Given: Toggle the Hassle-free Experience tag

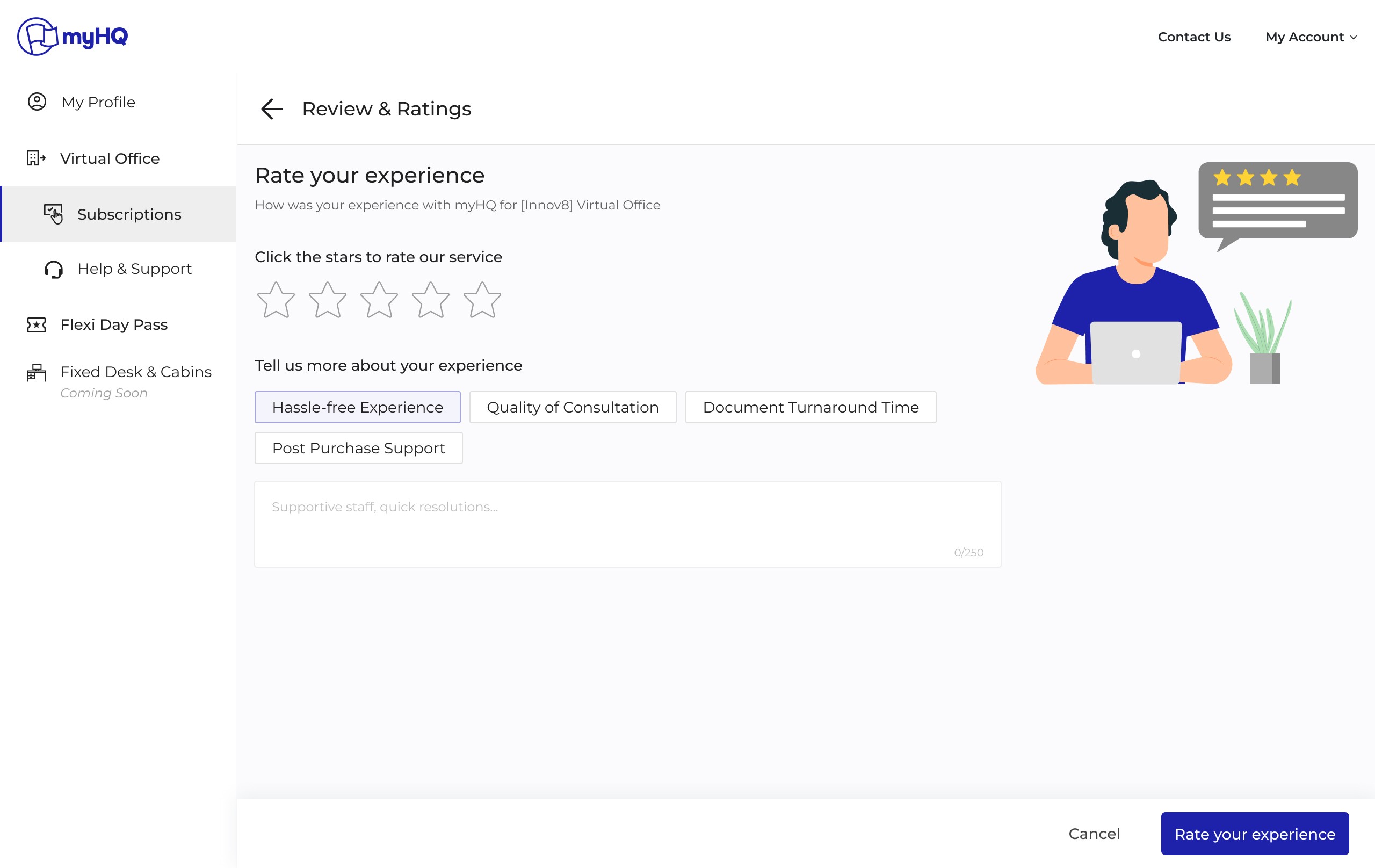Looking at the screenshot, I should pyautogui.click(x=358, y=407).
